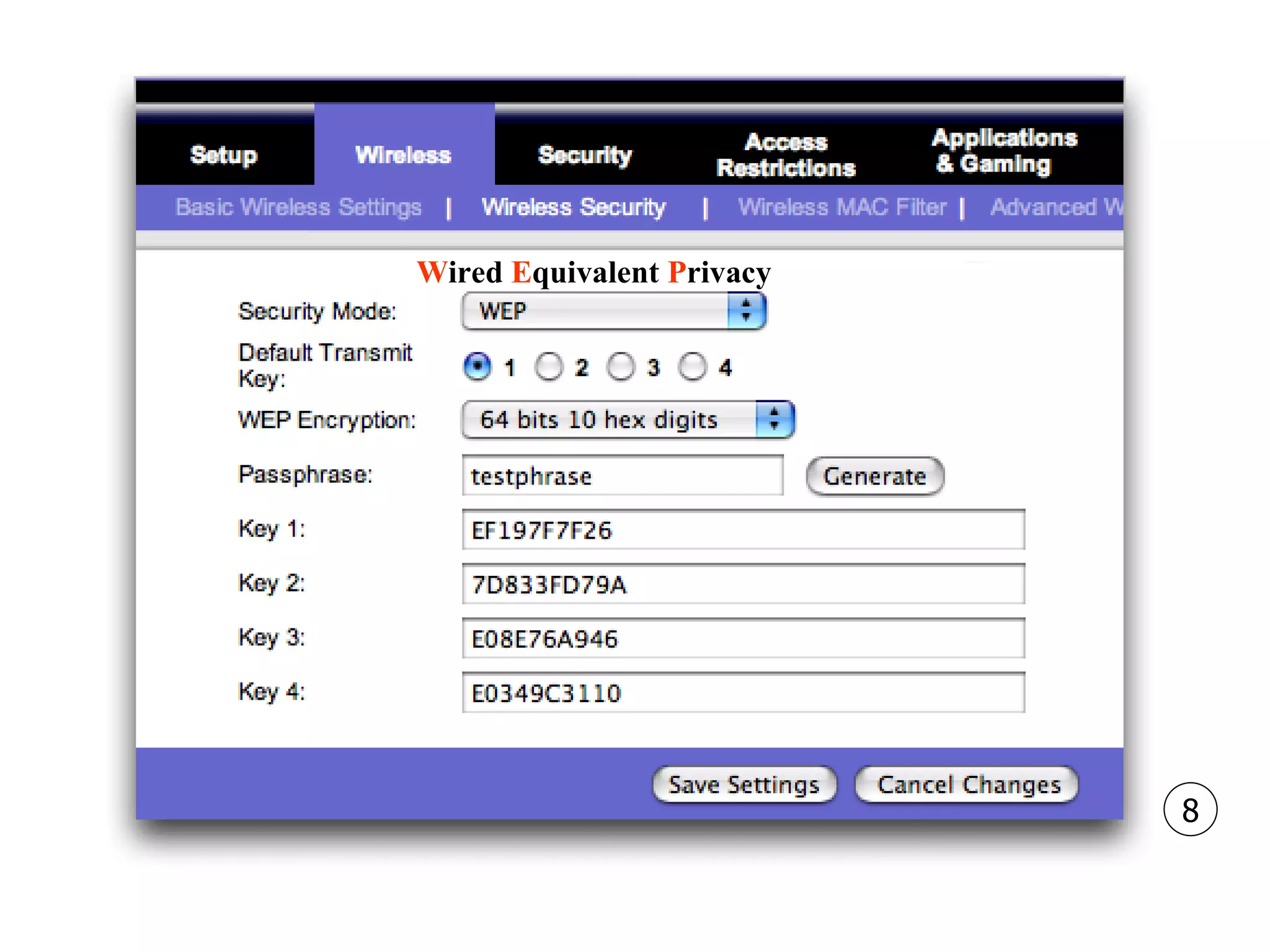Select default transmit key 2

[549, 367]
